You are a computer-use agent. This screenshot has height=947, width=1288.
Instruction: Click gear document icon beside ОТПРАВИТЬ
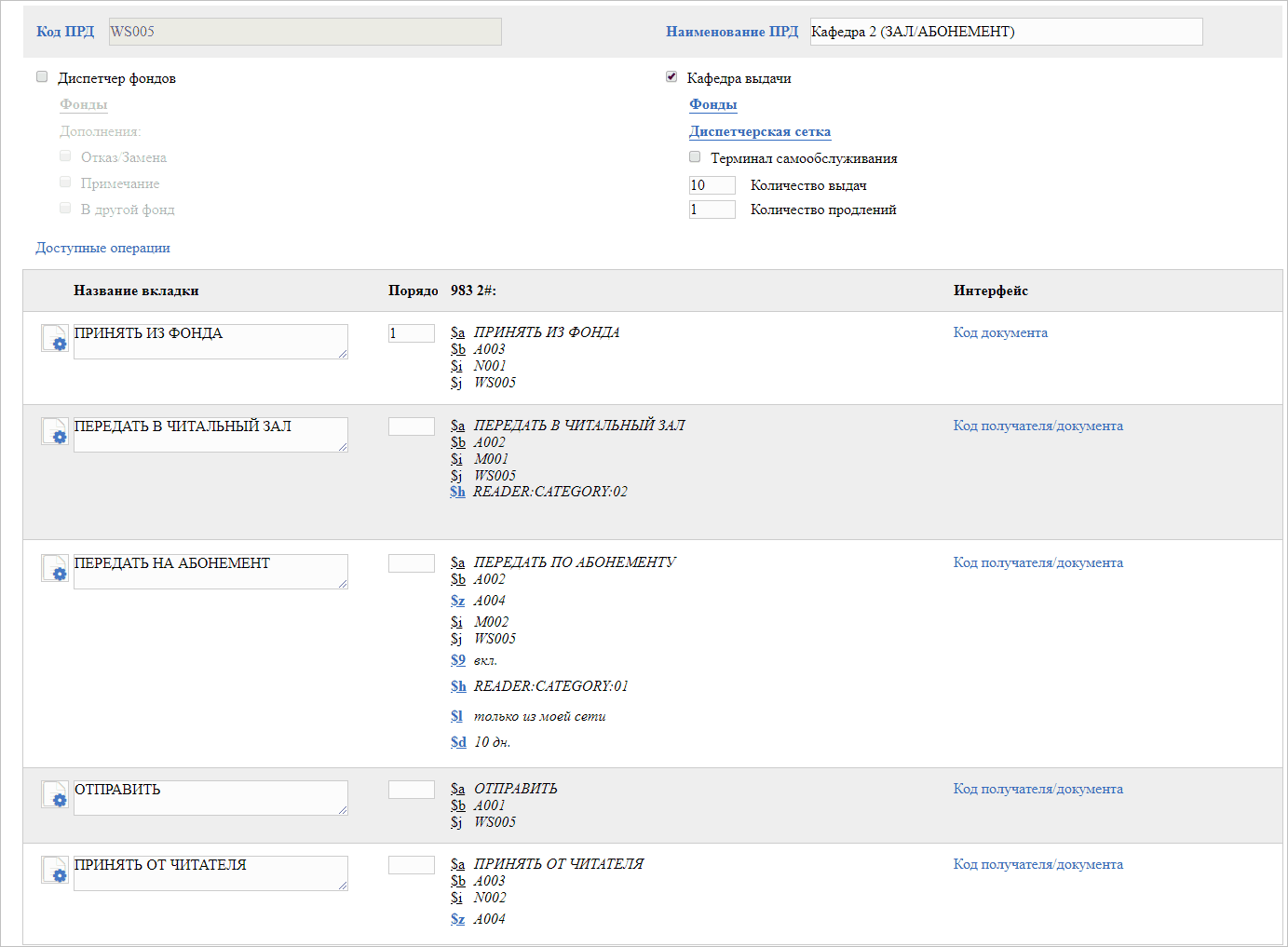[x=55, y=794]
